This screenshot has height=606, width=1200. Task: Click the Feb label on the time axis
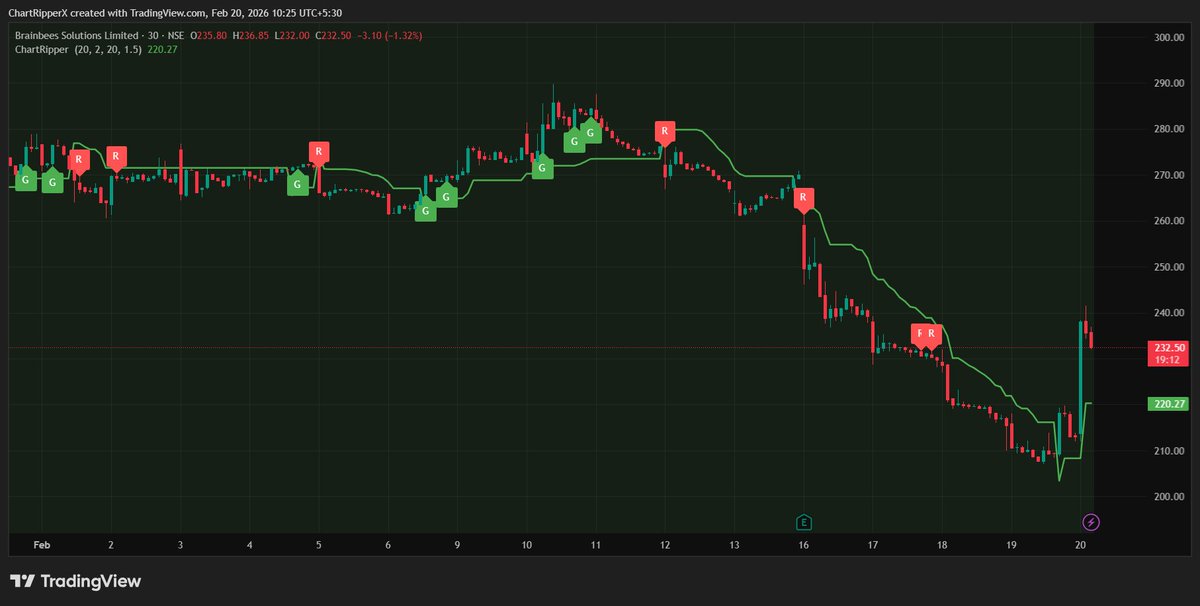(x=41, y=545)
